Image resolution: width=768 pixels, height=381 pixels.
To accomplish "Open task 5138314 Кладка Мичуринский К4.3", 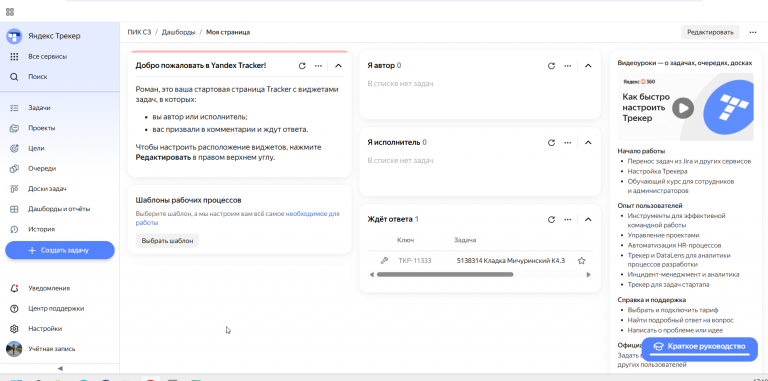I will pyautogui.click(x=510, y=261).
